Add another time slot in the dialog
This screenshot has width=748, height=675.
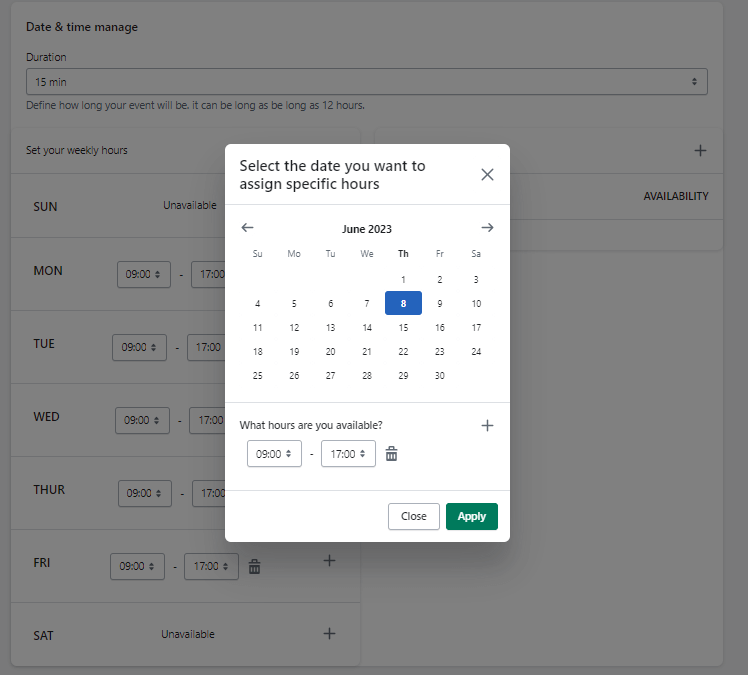(x=487, y=425)
